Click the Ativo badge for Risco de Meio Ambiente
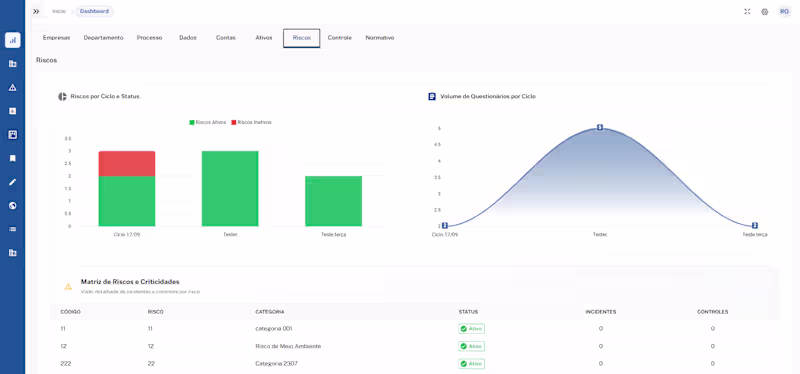This screenshot has width=800, height=374. click(471, 346)
